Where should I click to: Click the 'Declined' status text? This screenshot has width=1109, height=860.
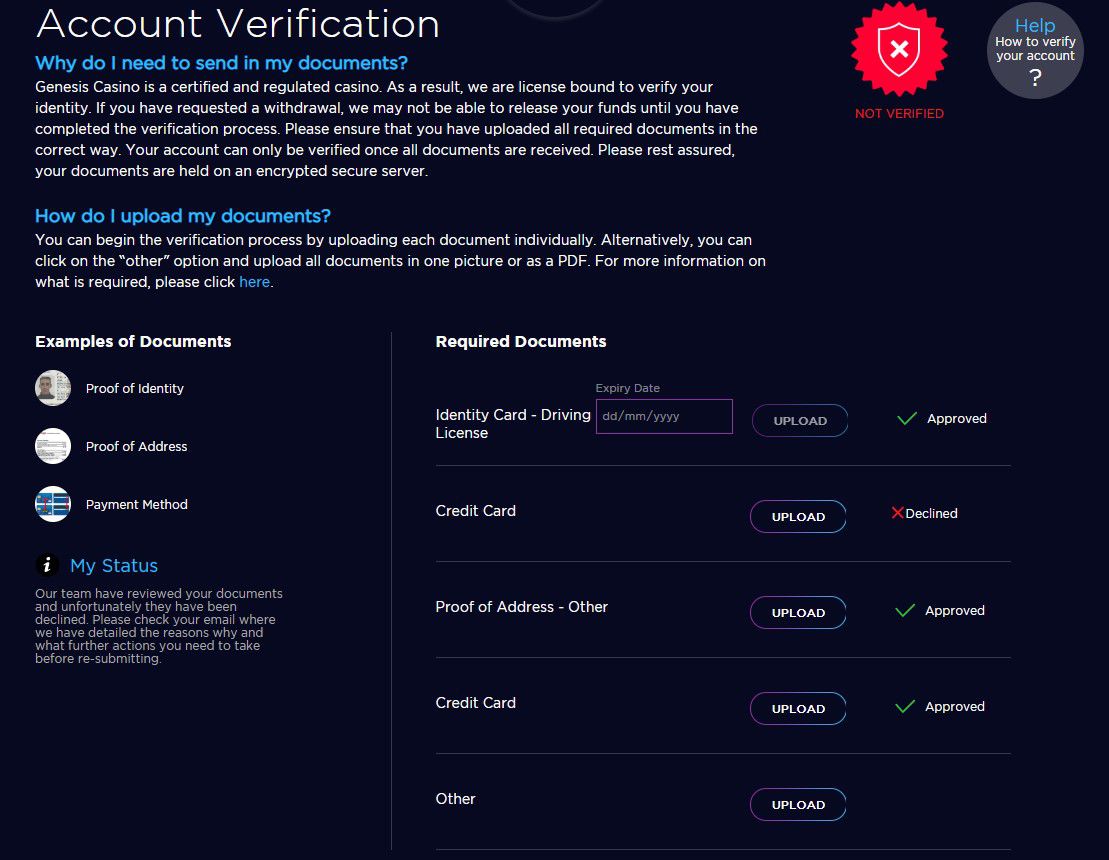point(931,513)
